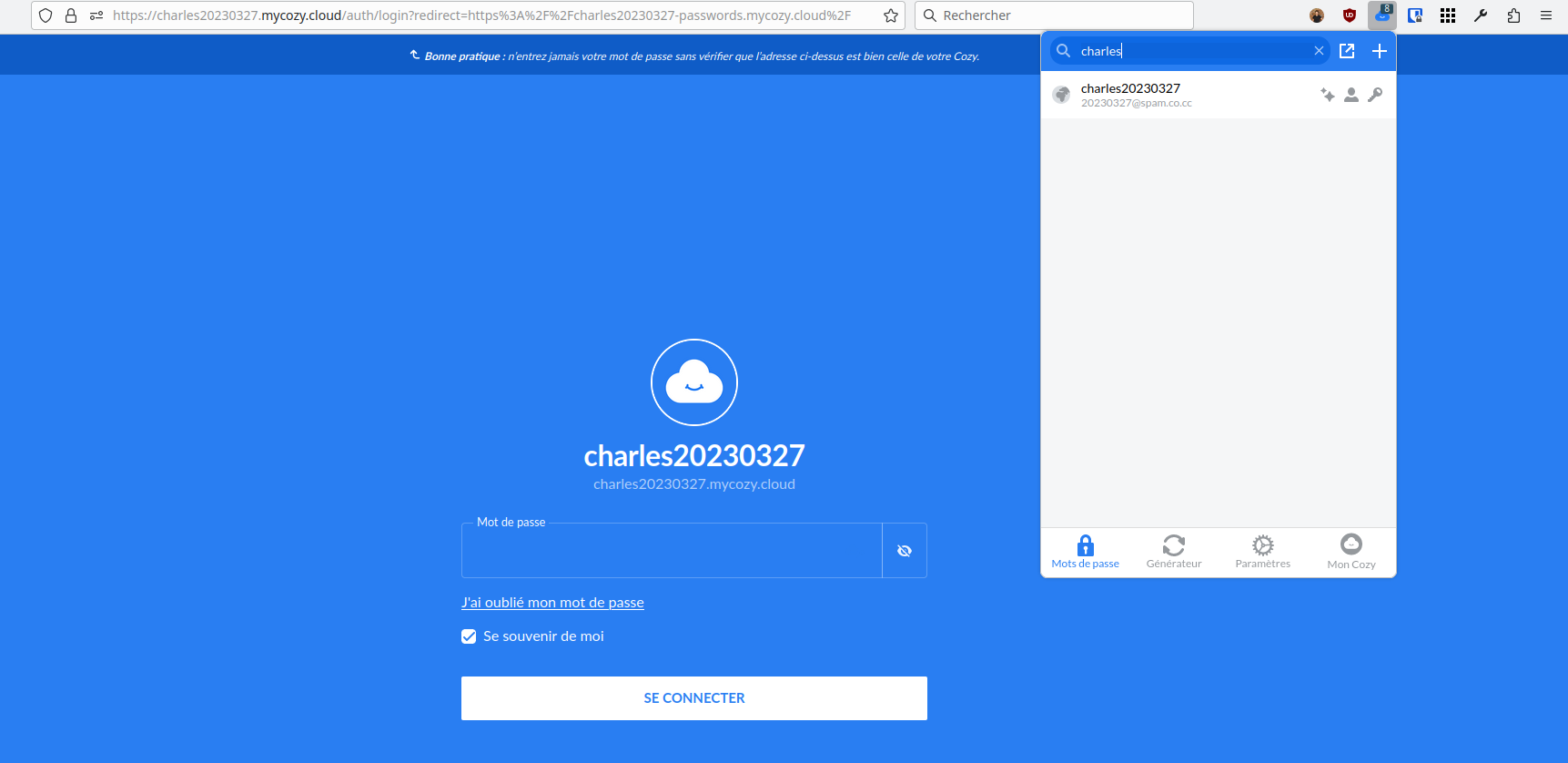This screenshot has width=1568, height=763.
Task: Click the J'ai oublié mon mot de passe link
Action: pyautogui.click(x=552, y=603)
